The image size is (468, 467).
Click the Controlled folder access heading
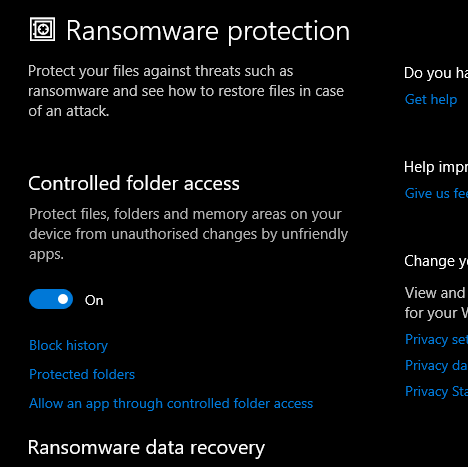coord(134,183)
